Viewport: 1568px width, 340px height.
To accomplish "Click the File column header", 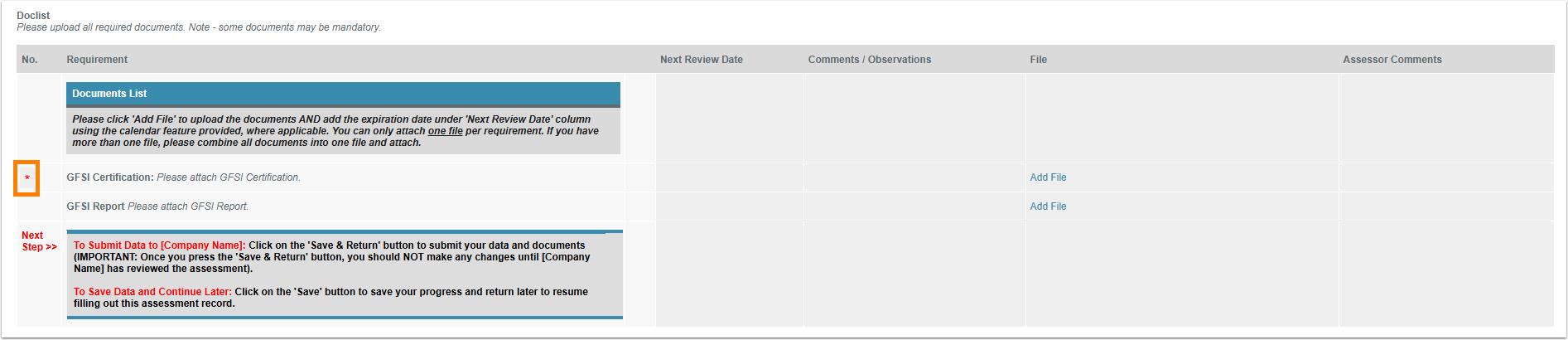I will (x=1038, y=60).
